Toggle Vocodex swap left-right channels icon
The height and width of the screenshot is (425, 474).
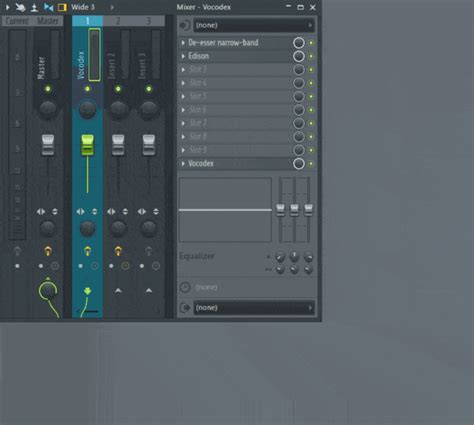(80, 212)
